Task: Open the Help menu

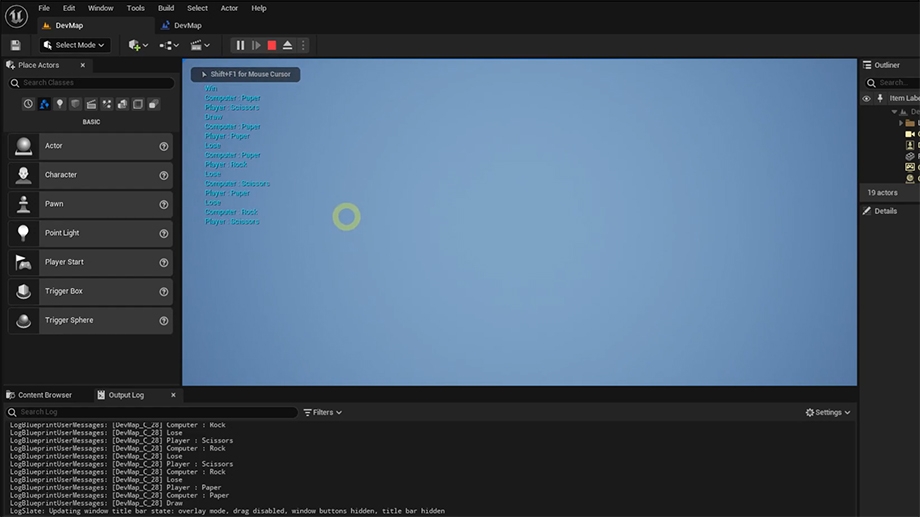Action: pos(259,8)
